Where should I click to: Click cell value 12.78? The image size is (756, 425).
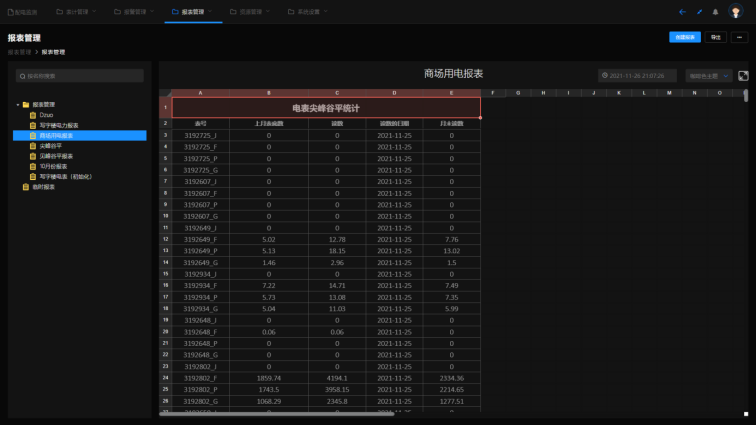(337, 239)
